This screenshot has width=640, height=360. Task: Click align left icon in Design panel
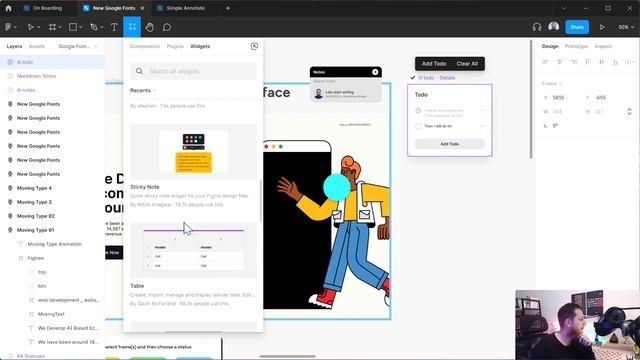tap(545, 62)
